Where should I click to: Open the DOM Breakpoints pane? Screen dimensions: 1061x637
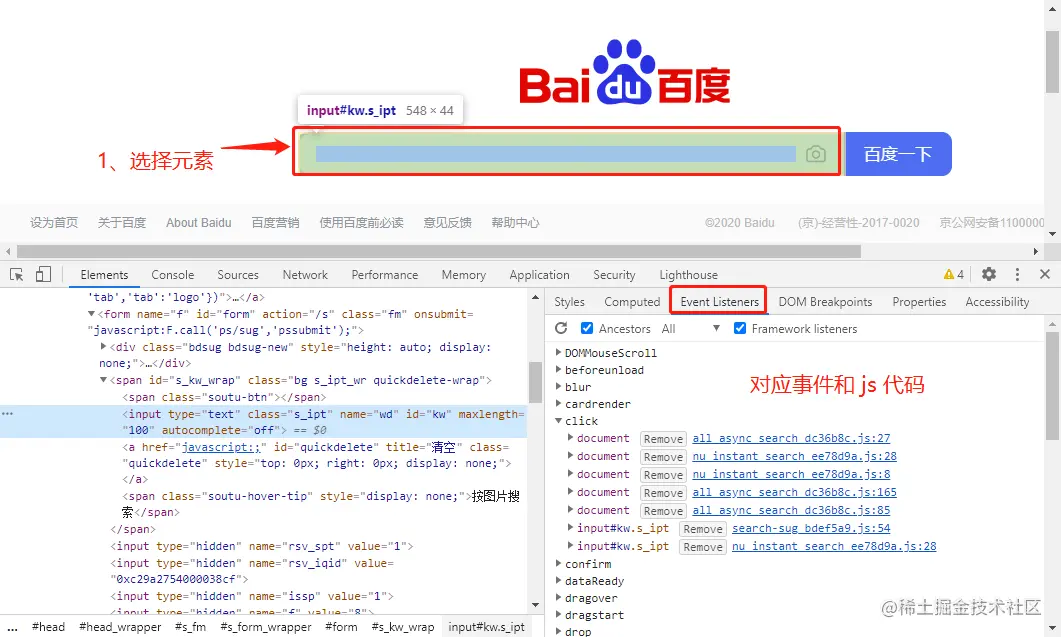pyautogui.click(x=825, y=302)
